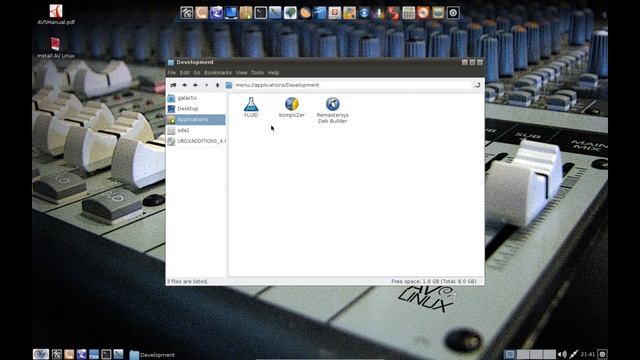The width and height of the screenshot is (640, 360).
Task: Click the terminal launcher in bottom panel
Action: point(106,354)
